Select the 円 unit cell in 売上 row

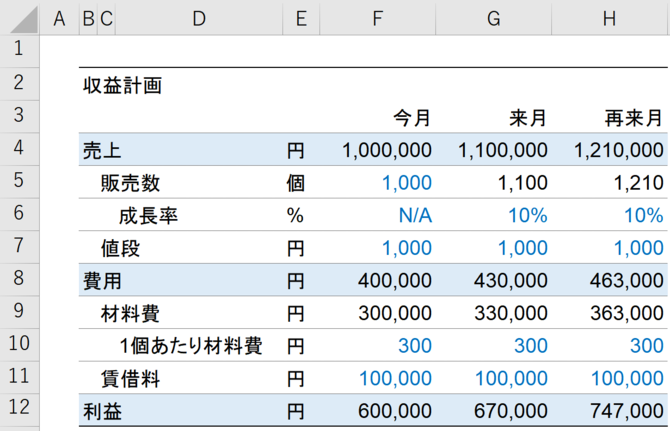(x=301, y=150)
